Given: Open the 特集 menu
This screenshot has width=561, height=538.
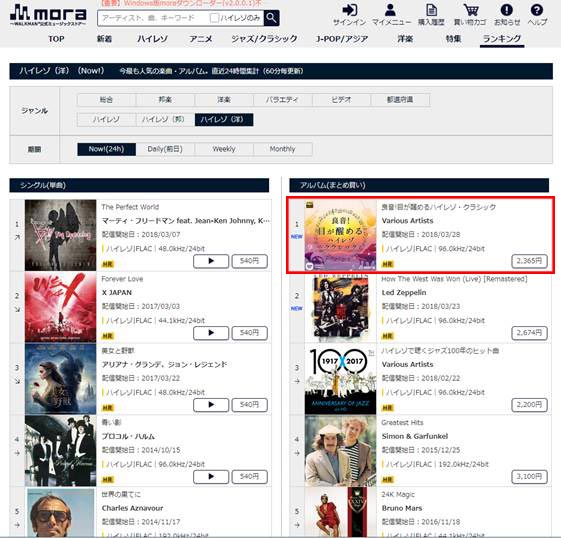Looking at the screenshot, I should coord(453,39).
